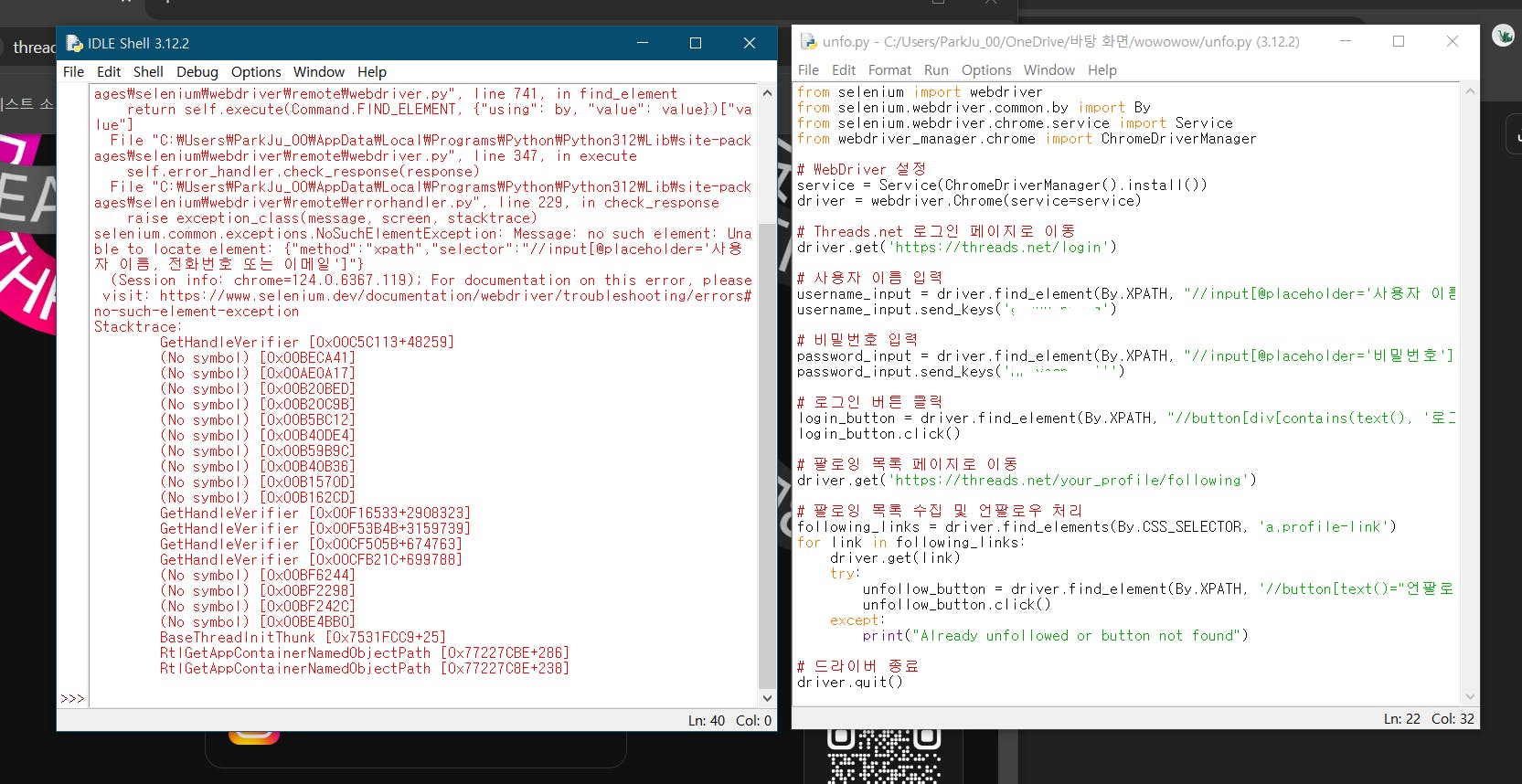Image resolution: width=1522 pixels, height=784 pixels.
Task: Click the 'password_input.send_keys' line
Action: [961, 372]
